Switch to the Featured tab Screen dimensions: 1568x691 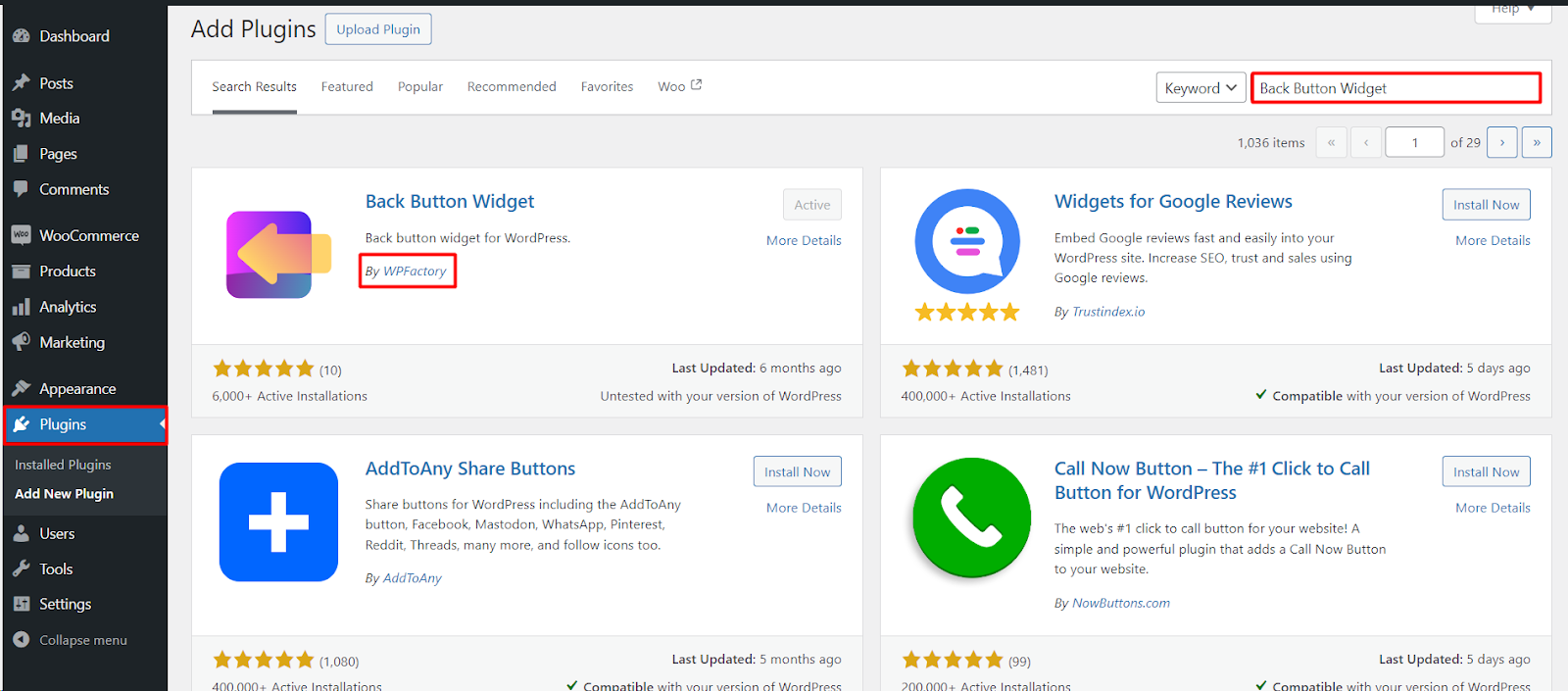pos(347,86)
